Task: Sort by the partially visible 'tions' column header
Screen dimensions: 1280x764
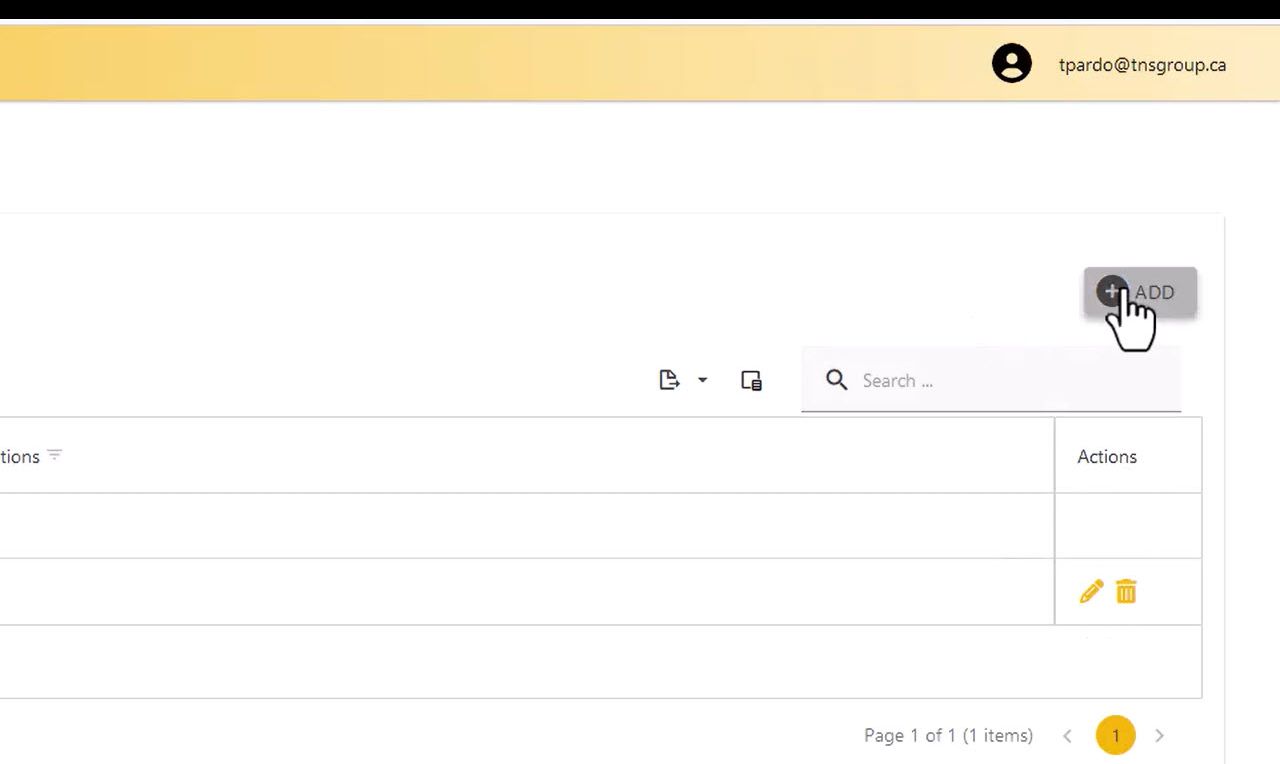Action: coord(20,456)
